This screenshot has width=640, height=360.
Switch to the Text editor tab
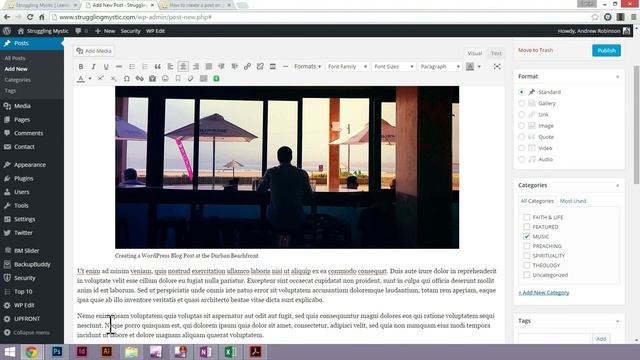click(x=496, y=53)
